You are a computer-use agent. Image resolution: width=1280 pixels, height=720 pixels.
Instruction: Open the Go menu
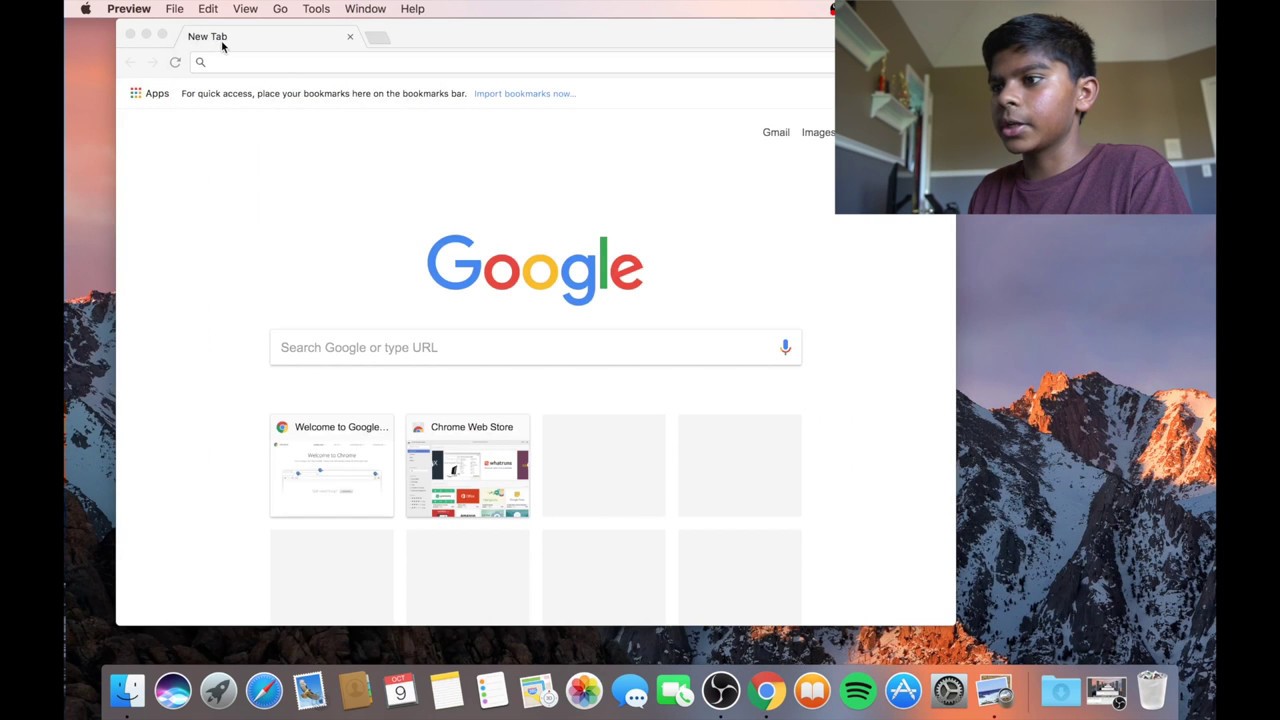280,9
